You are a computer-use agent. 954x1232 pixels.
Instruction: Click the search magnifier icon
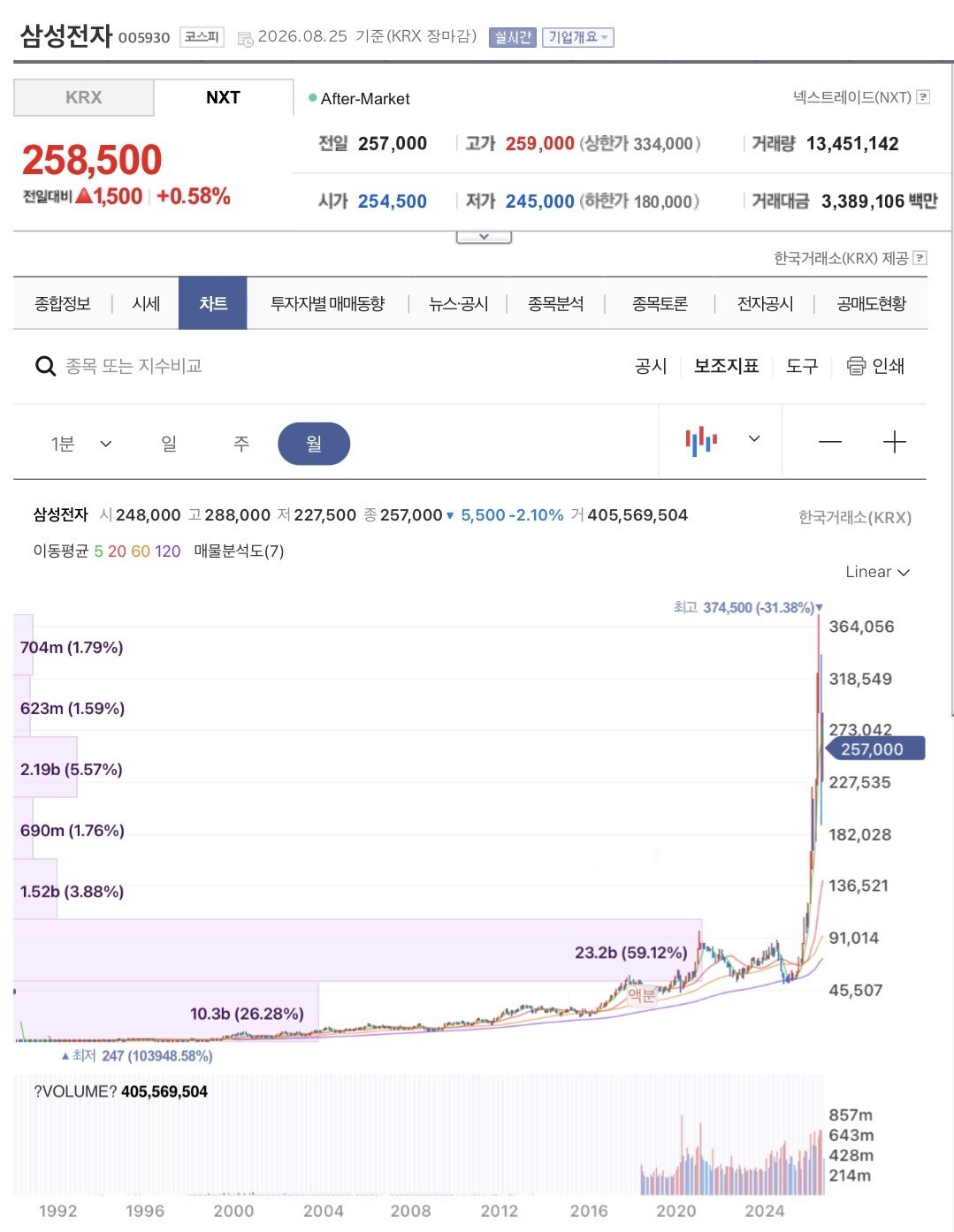[45, 366]
